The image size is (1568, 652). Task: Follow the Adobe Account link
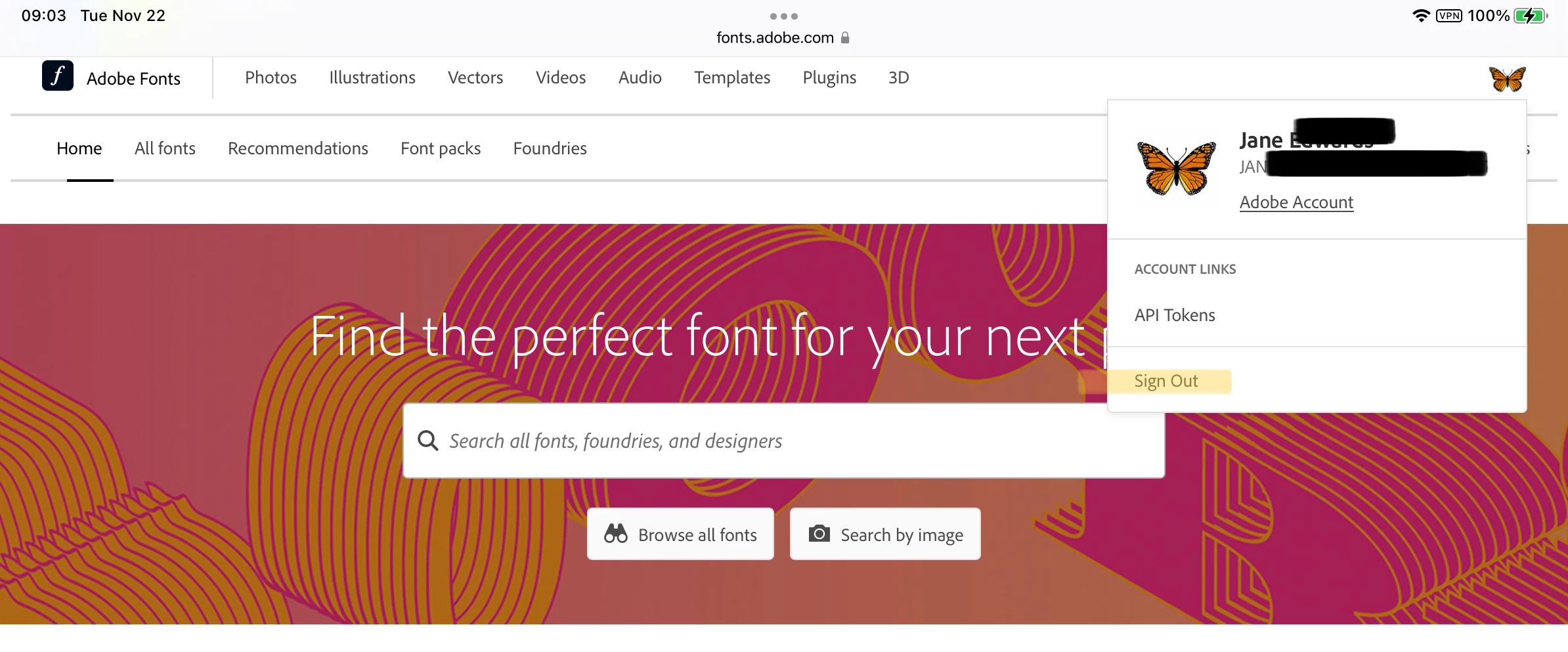tap(1296, 202)
